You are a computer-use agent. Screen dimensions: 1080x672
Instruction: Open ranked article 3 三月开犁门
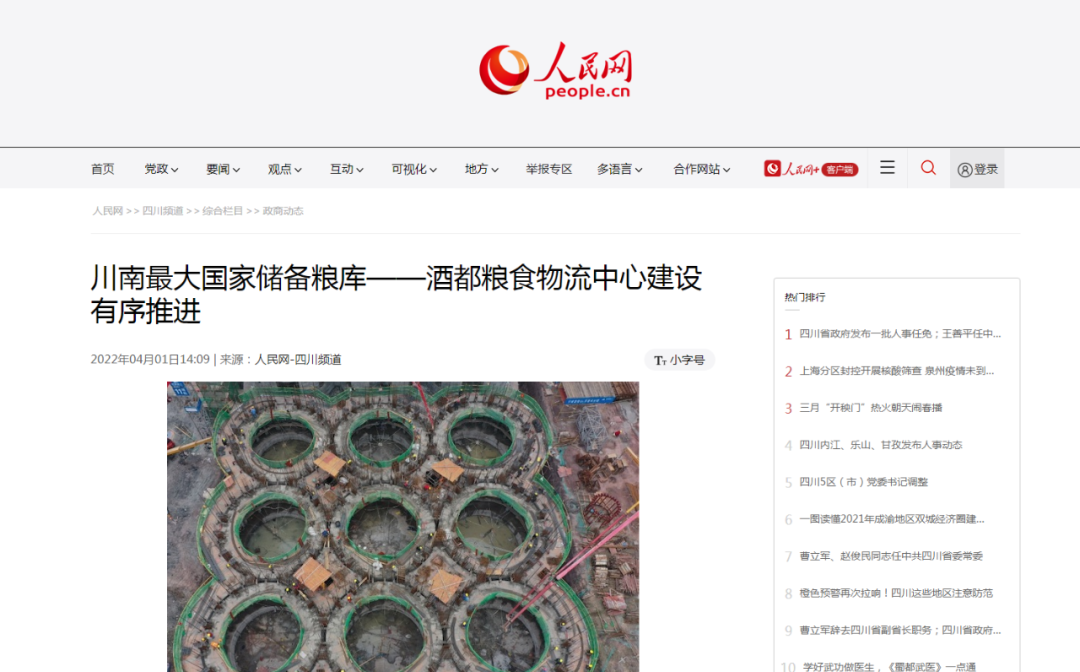click(871, 408)
